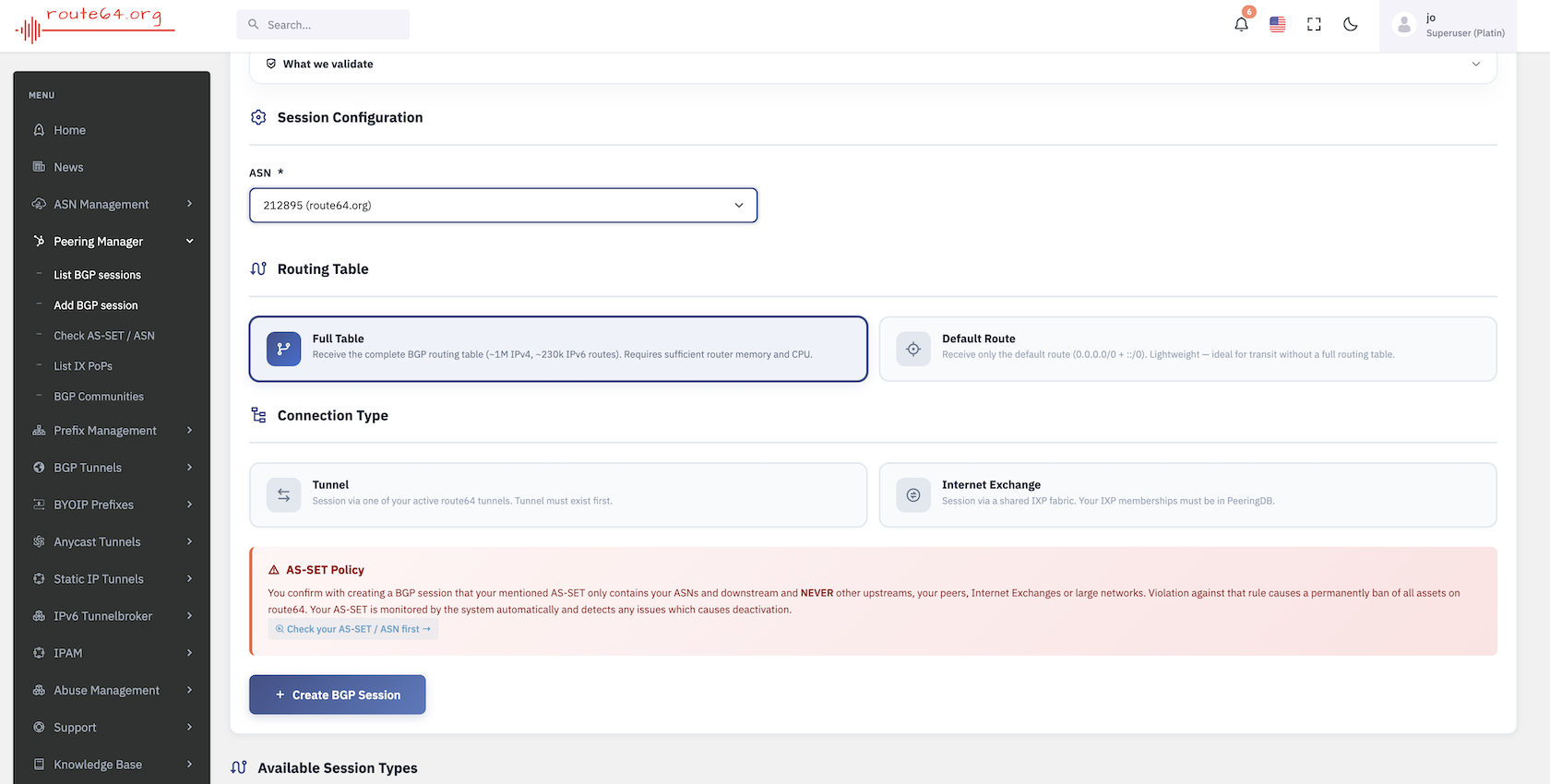1550x784 pixels.
Task: Click Create BGP Session button
Action: (337, 695)
